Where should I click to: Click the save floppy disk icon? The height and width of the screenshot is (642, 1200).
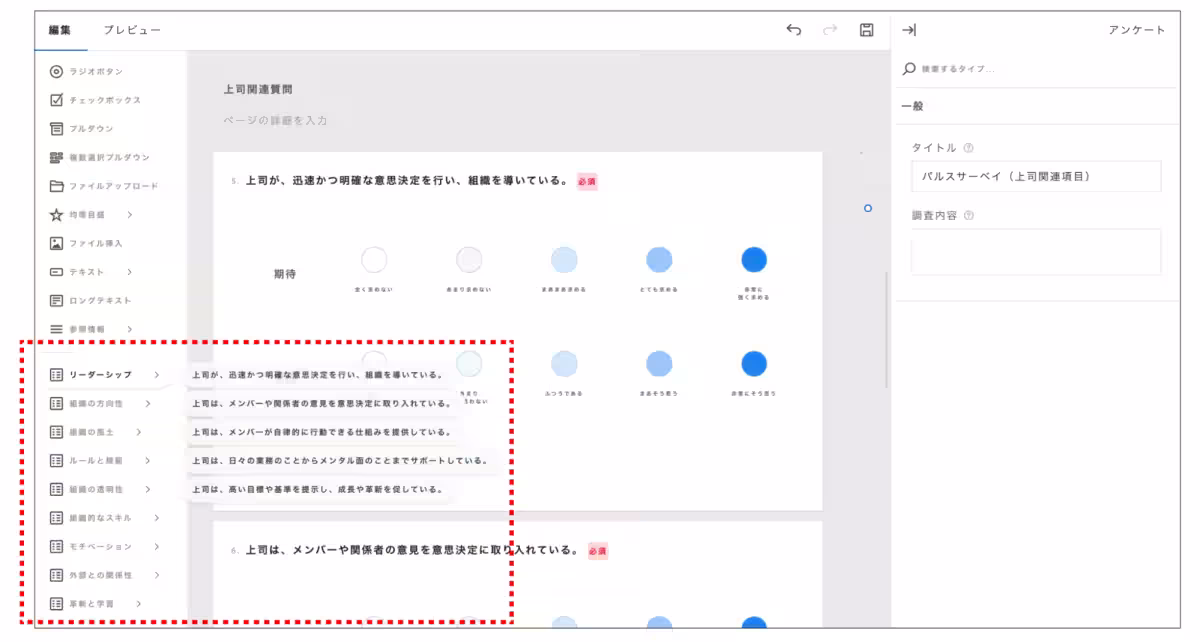tap(867, 30)
